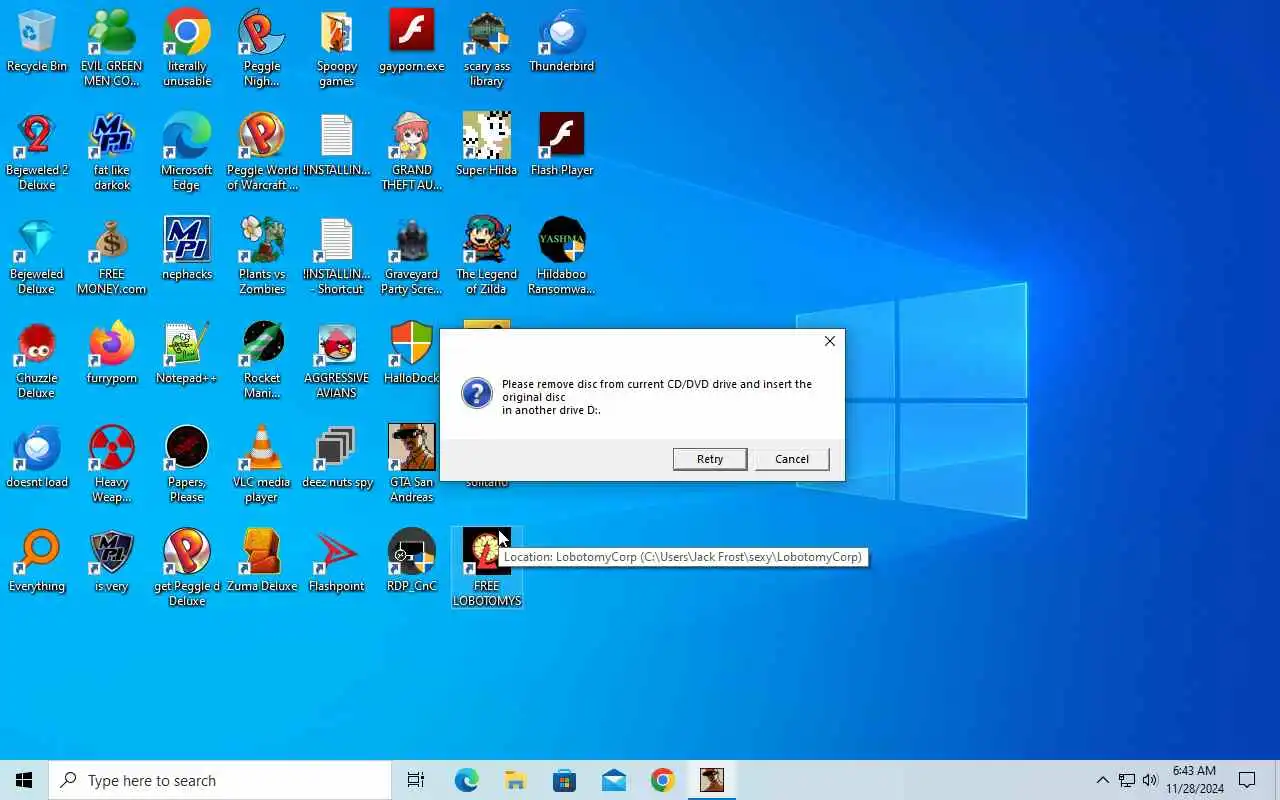This screenshot has width=1280, height=800.
Task: Select the Chuzzle Deluxe shortcut
Action: pyautogui.click(x=37, y=360)
